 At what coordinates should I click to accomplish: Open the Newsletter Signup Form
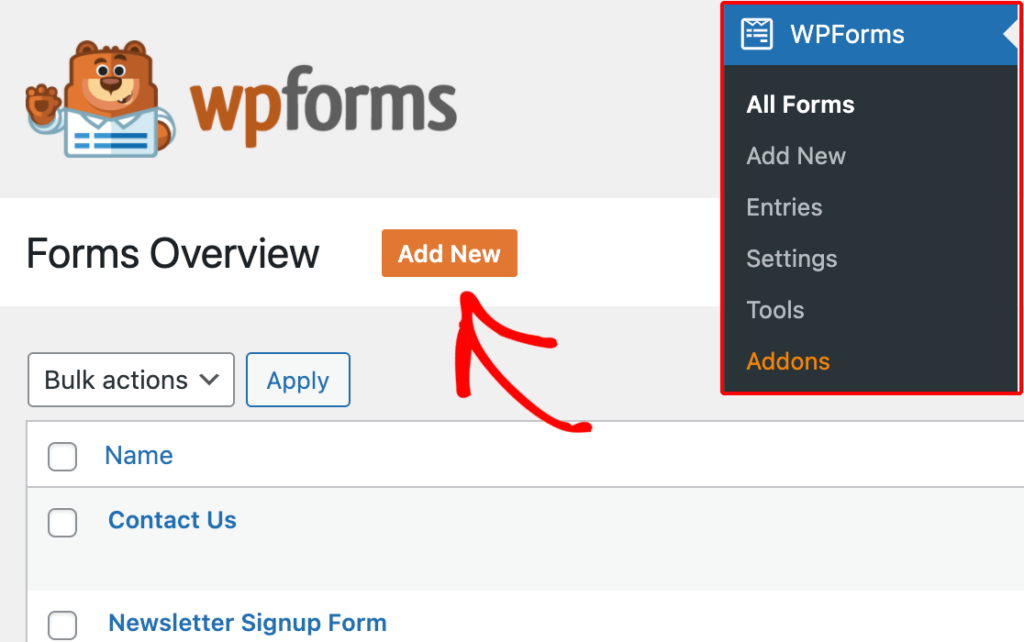(x=246, y=623)
